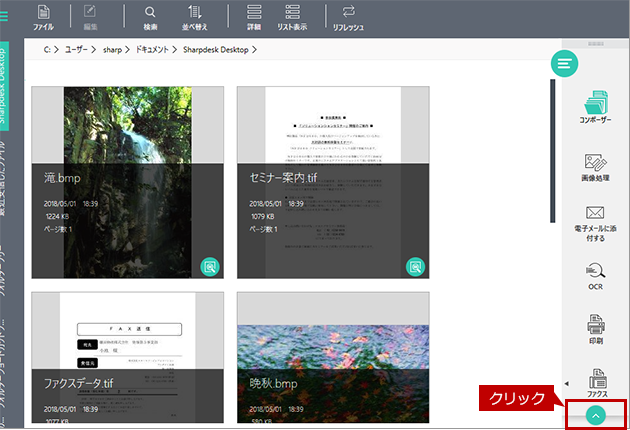Click the vertical scrollbar of the file list
Image resolution: width=630 pixels, height=430 pixels.
(552, 151)
